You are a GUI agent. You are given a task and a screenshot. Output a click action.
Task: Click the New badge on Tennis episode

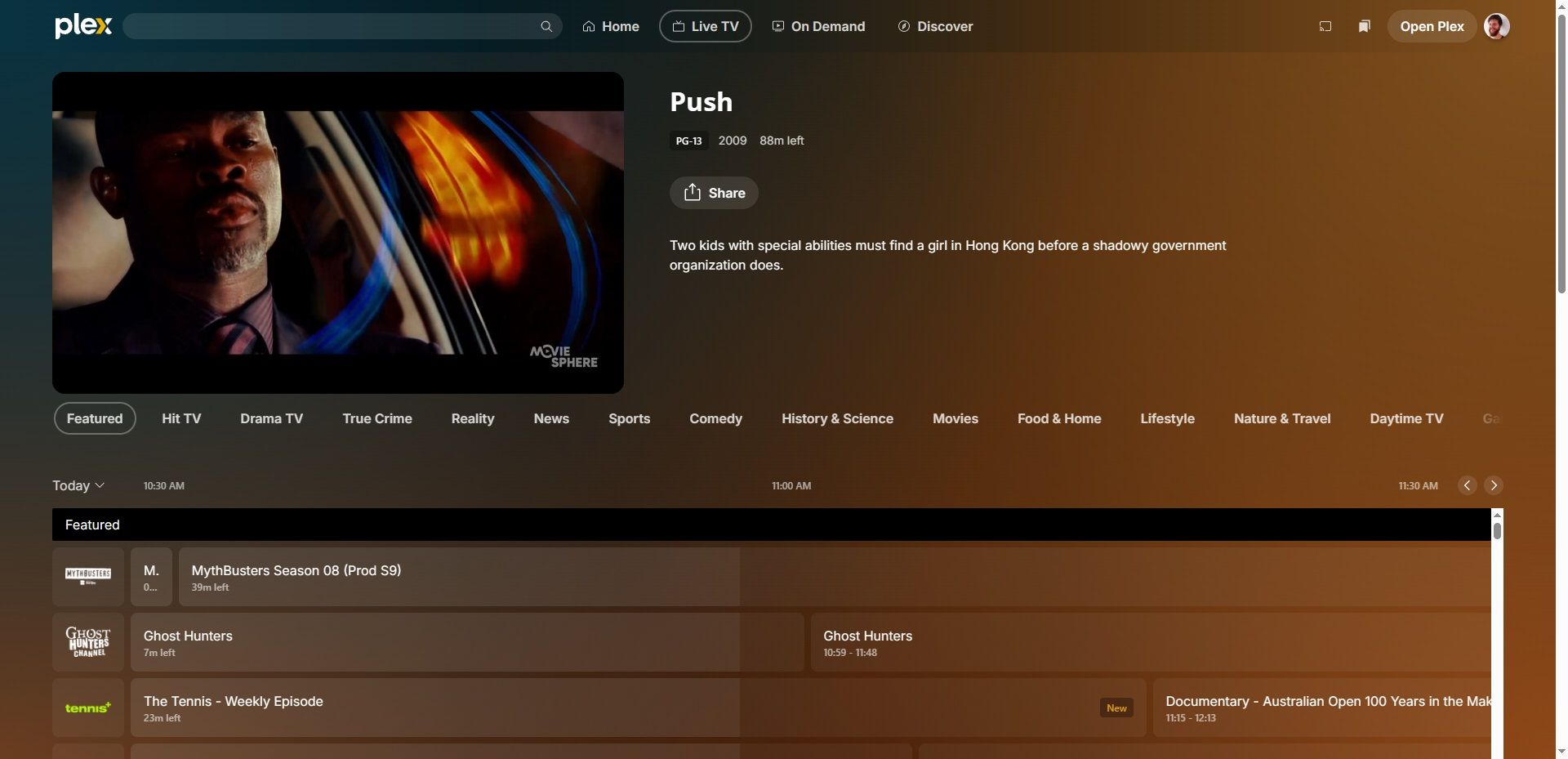pos(1116,708)
